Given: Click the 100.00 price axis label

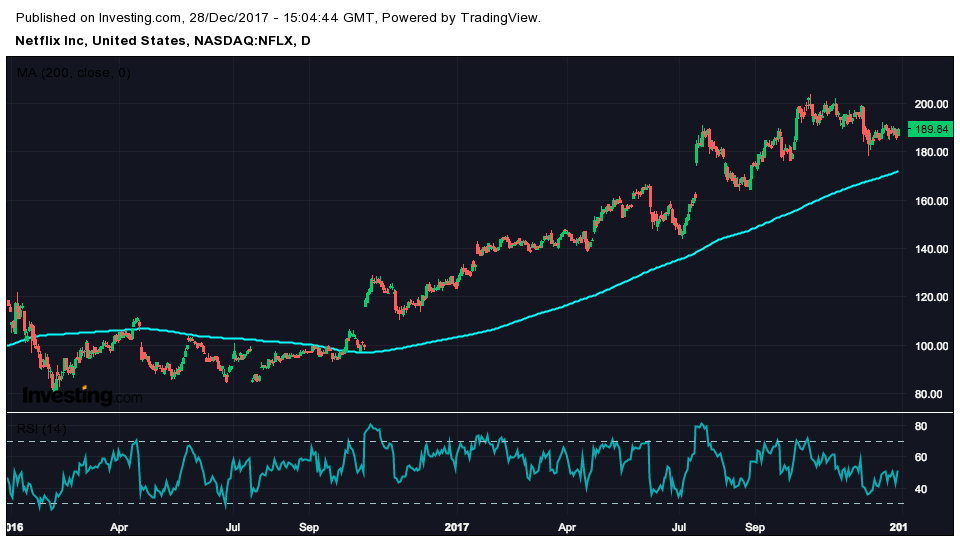Looking at the screenshot, I should pos(931,347).
